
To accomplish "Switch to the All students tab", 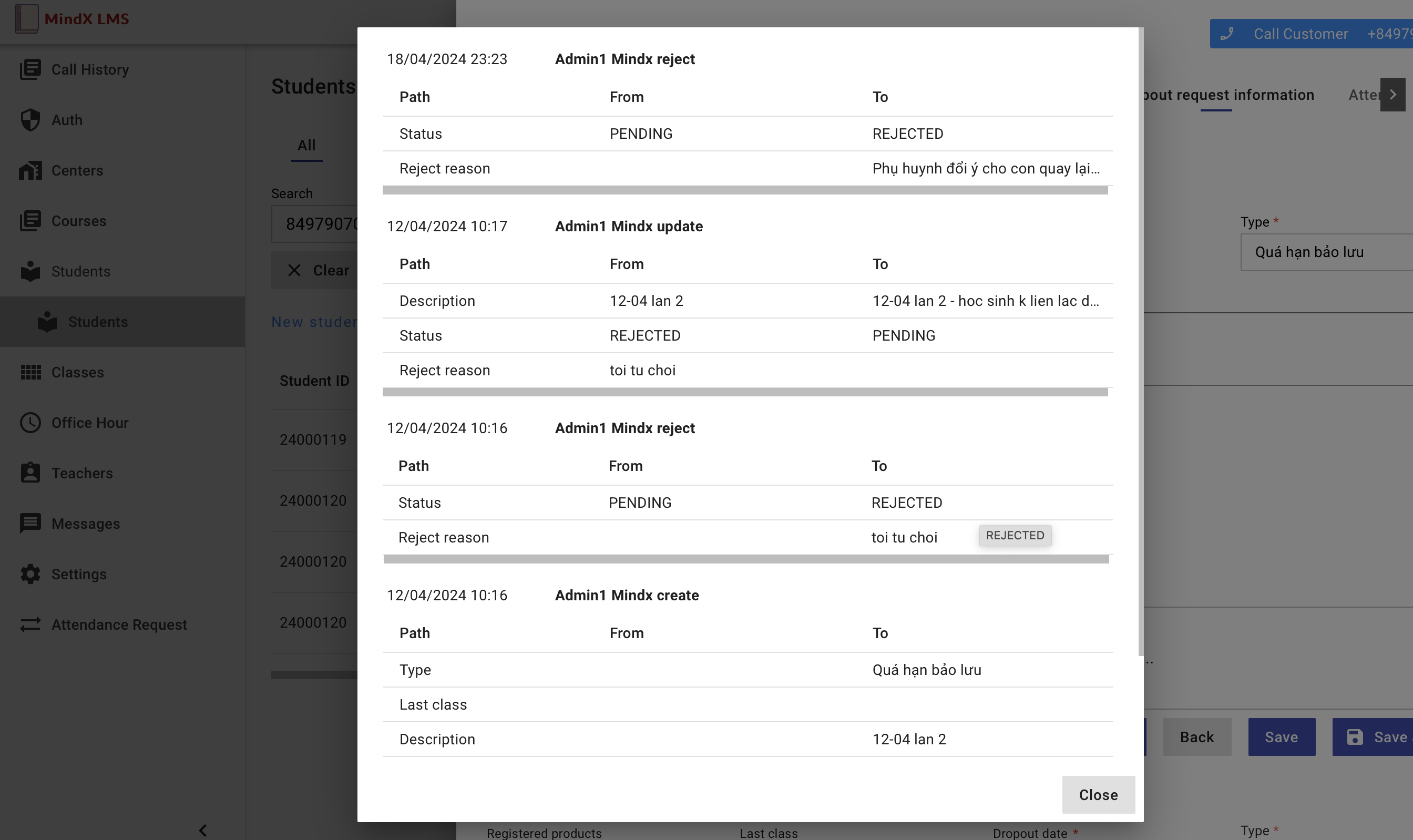I will 306,146.
